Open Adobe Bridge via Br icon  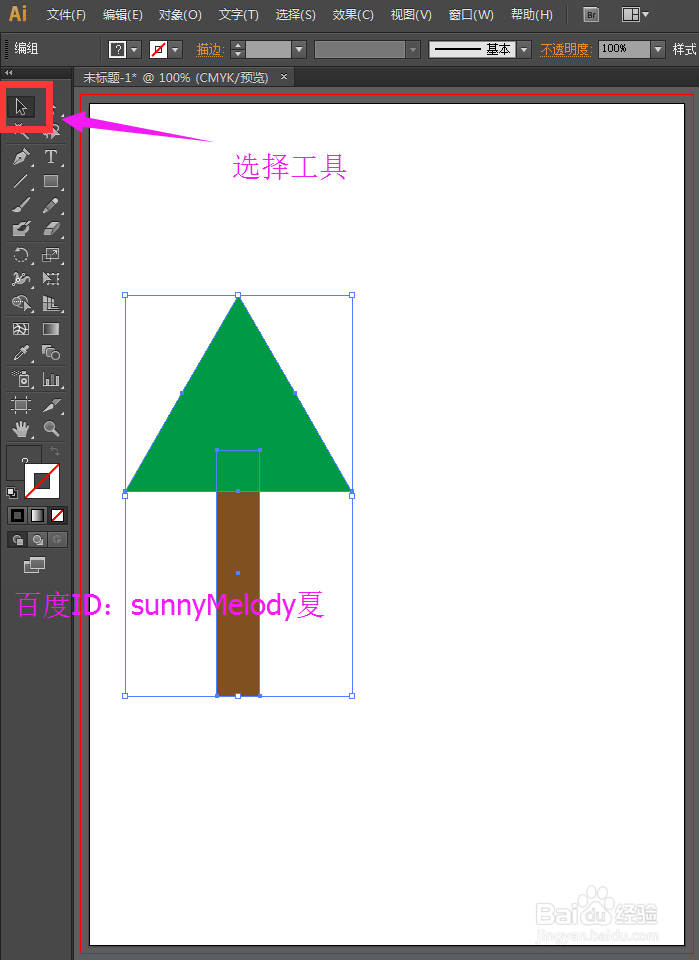click(x=591, y=15)
